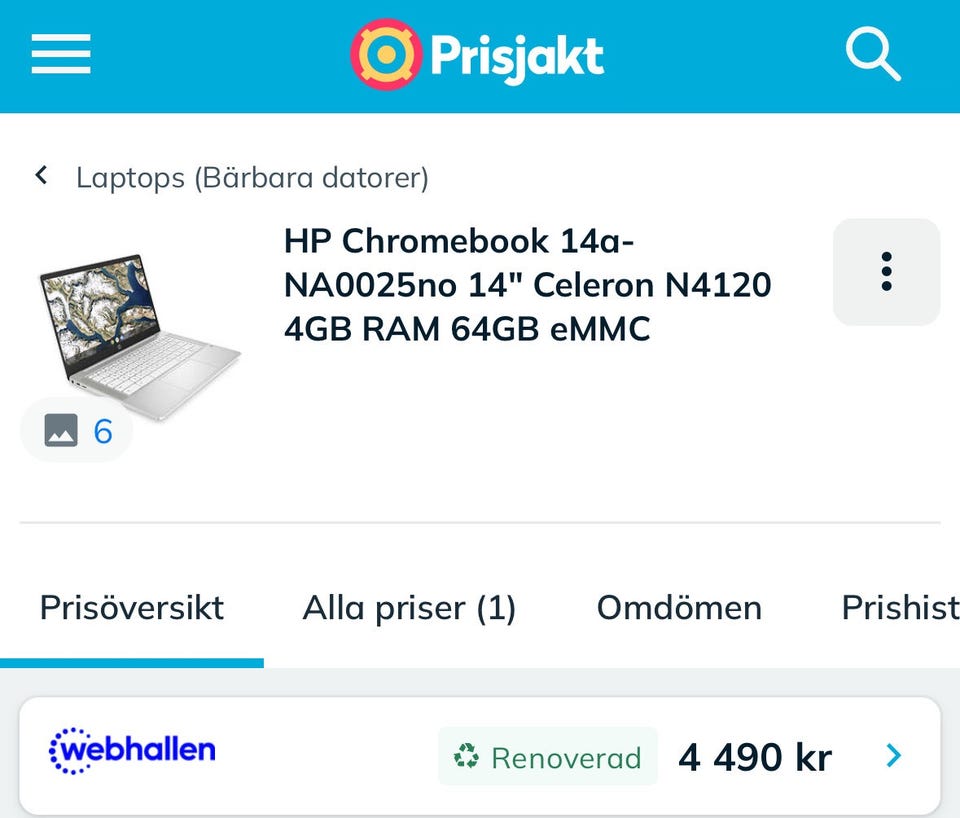Image resolution: width=960 pixels, height=818 pixels.
Task: Click the Prisjakt wordmark text
Action: 517,56
